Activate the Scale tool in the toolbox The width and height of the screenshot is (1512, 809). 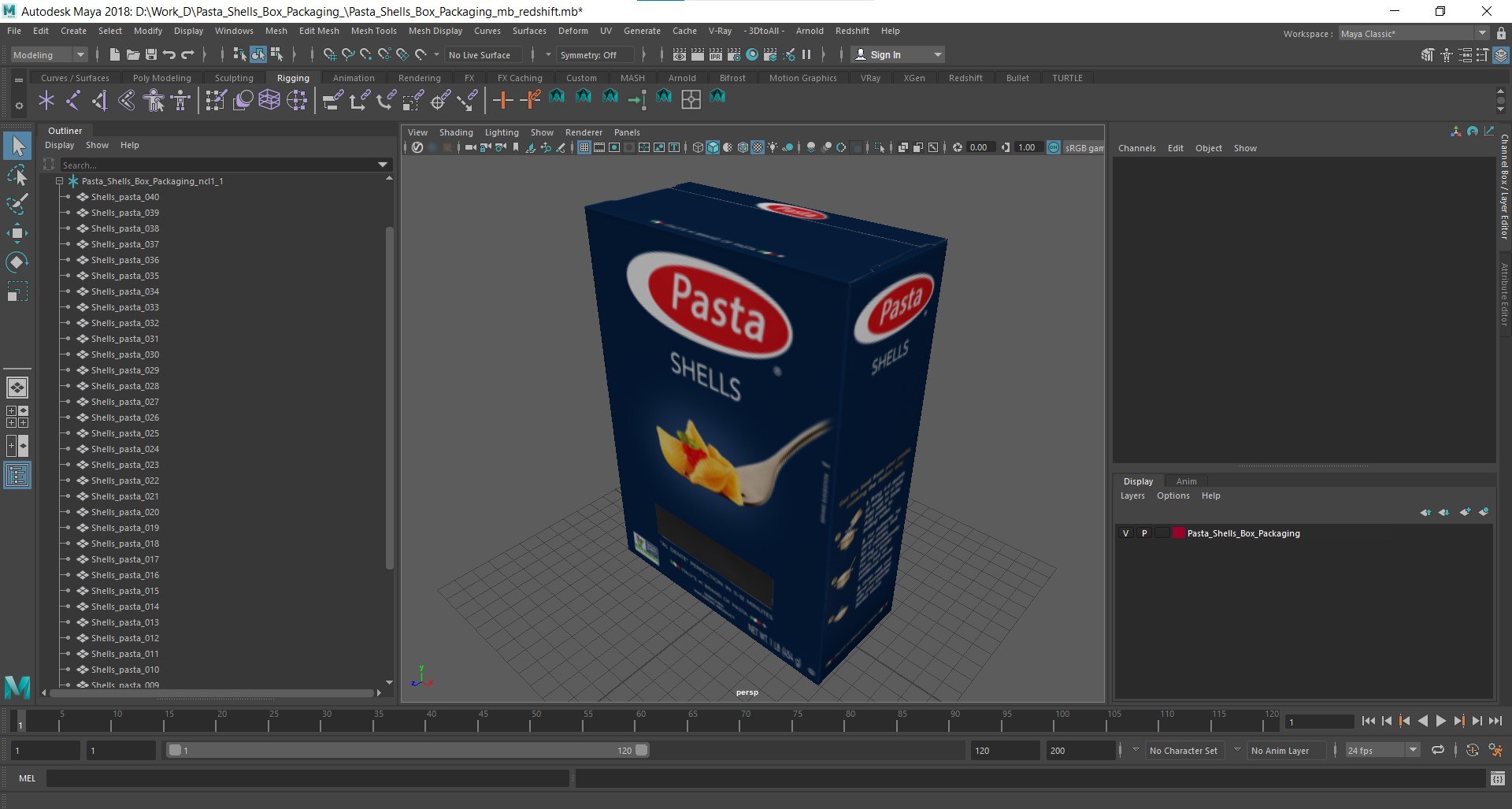click(x=17, y=291)
